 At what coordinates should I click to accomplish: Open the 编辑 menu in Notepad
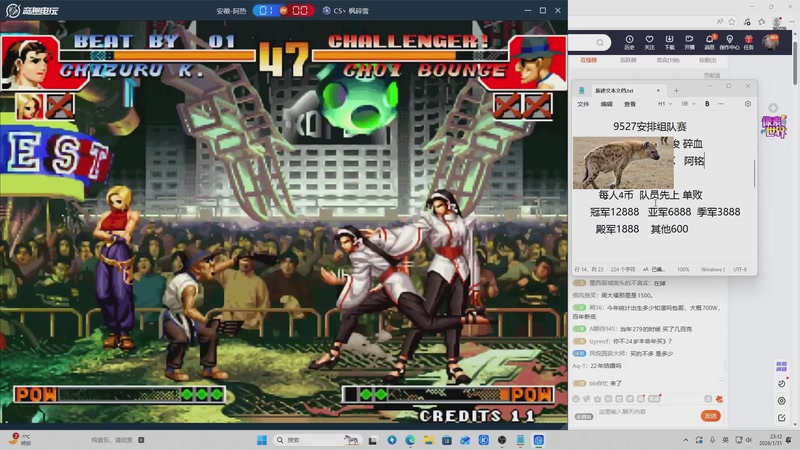click(x=606, y=104)
